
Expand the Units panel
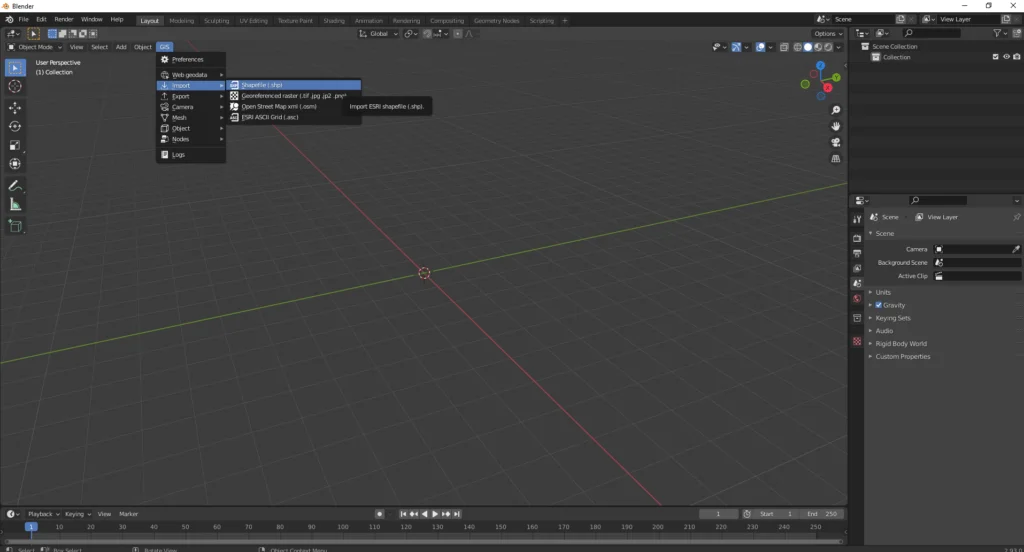(882, 292)
